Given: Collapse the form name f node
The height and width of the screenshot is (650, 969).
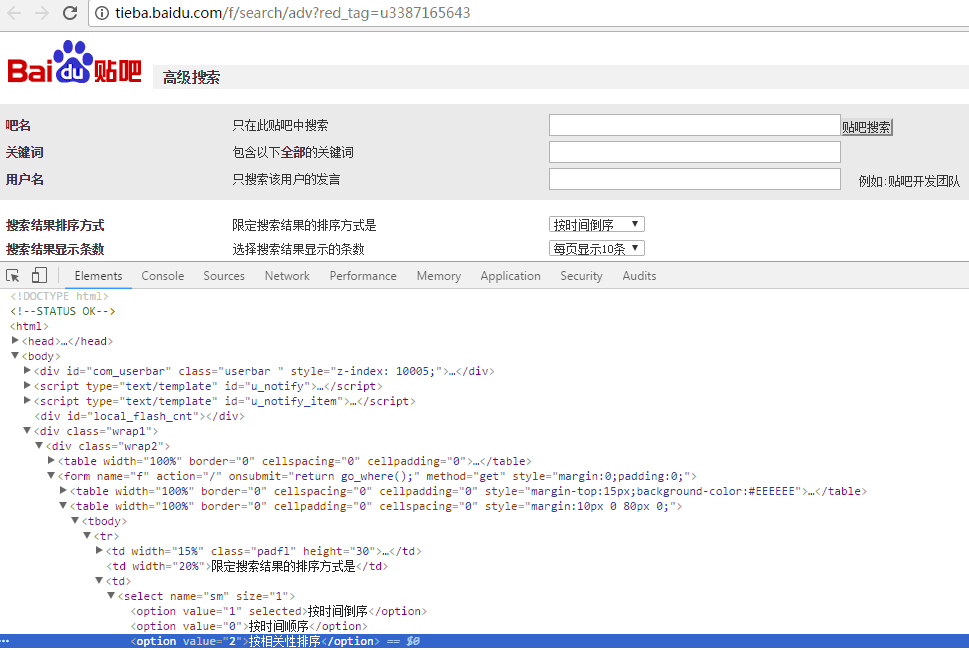Looking at the screenshot, I should (51, 475).
